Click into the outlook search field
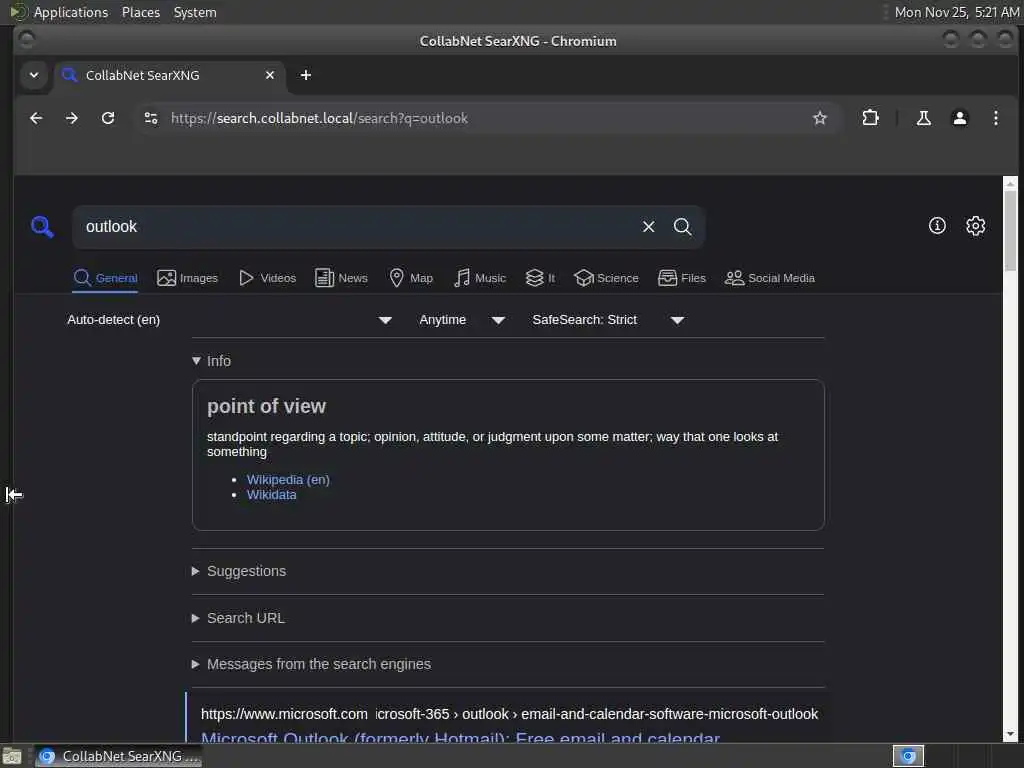1024x768 pixels. tap(356, 227)
